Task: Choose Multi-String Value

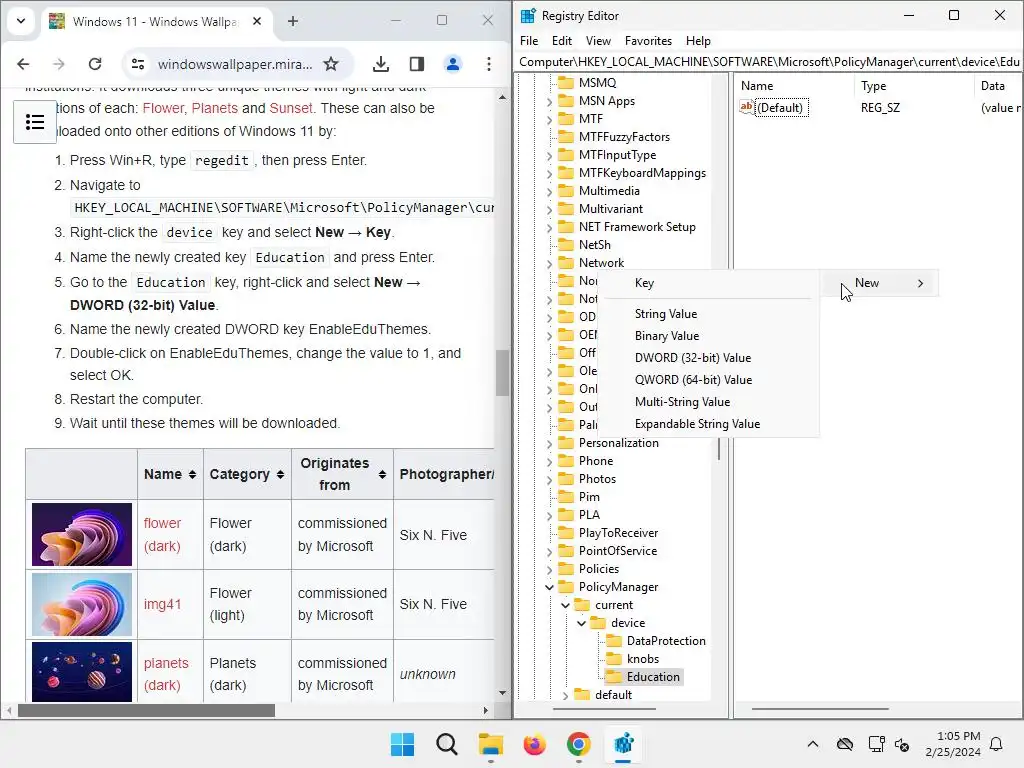Action: tap(708, 402)
